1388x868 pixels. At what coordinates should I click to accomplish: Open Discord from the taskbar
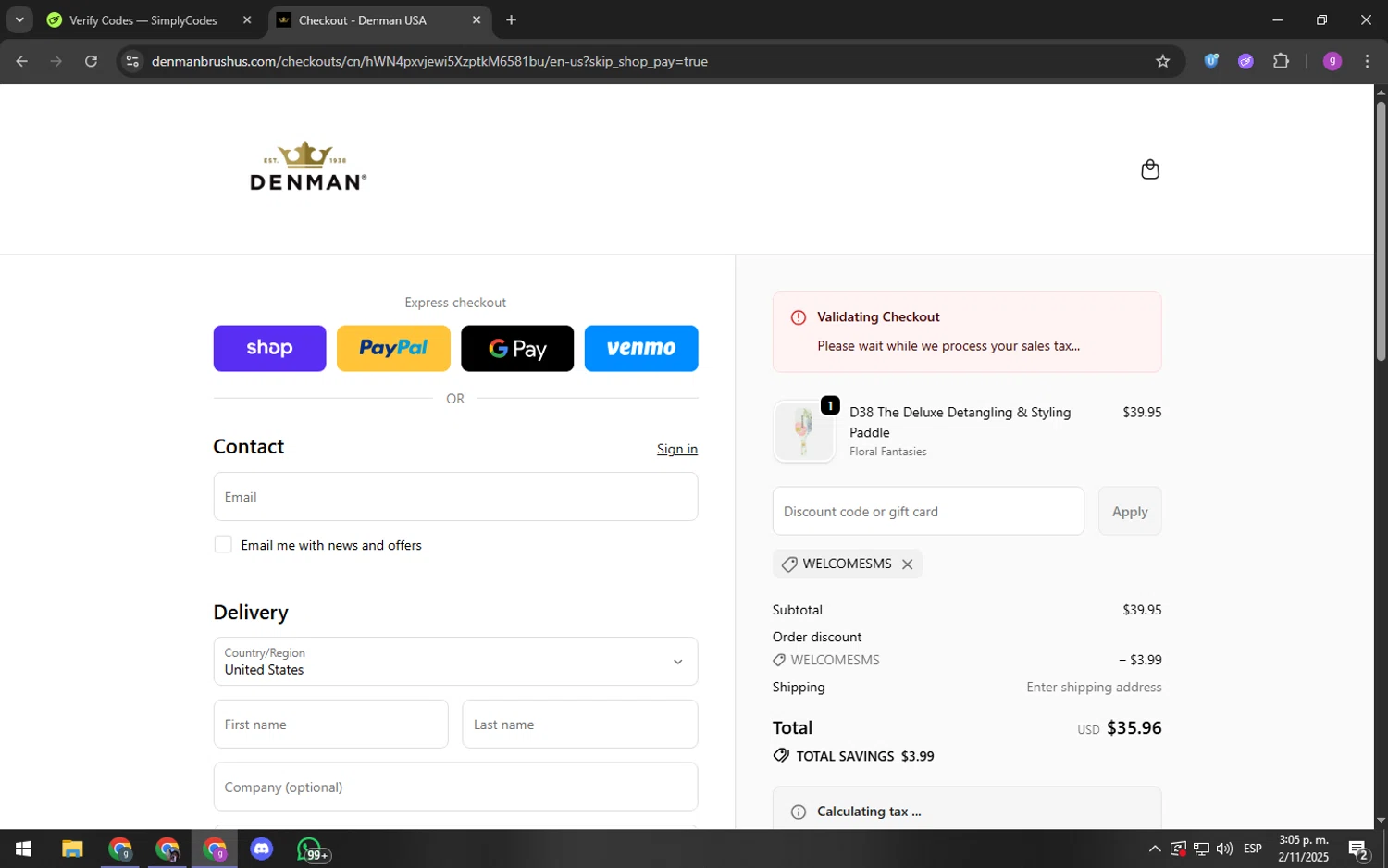pyautogui.click(x=262, y=849)
